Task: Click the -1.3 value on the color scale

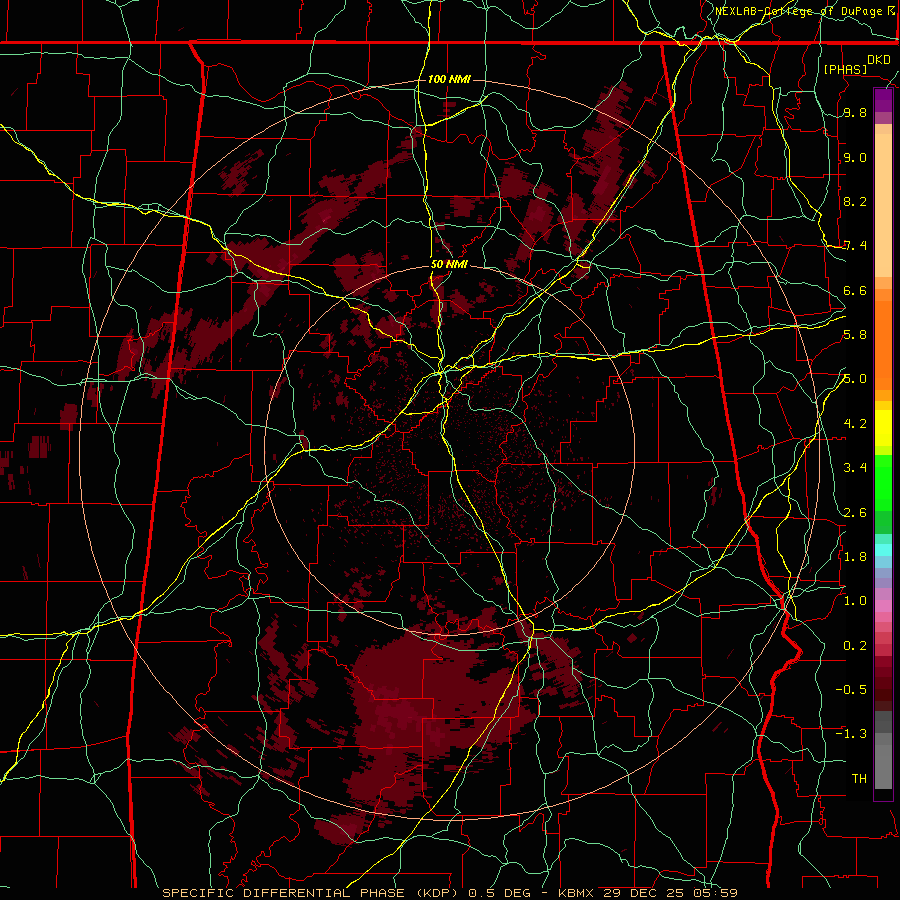Action: tap(851, 734)
